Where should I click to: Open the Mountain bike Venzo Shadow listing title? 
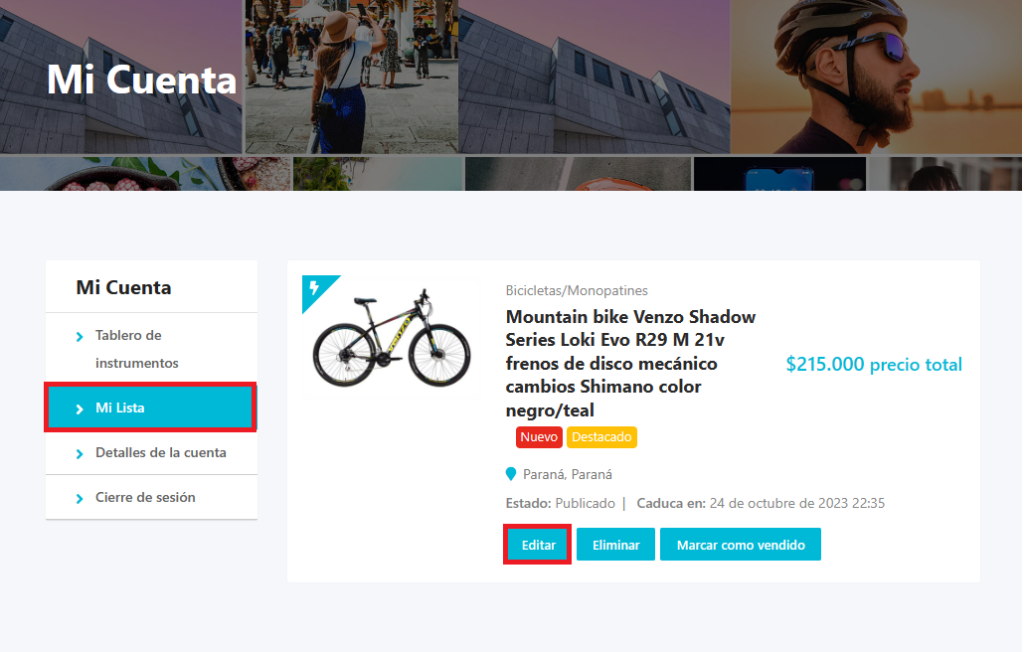630,363
